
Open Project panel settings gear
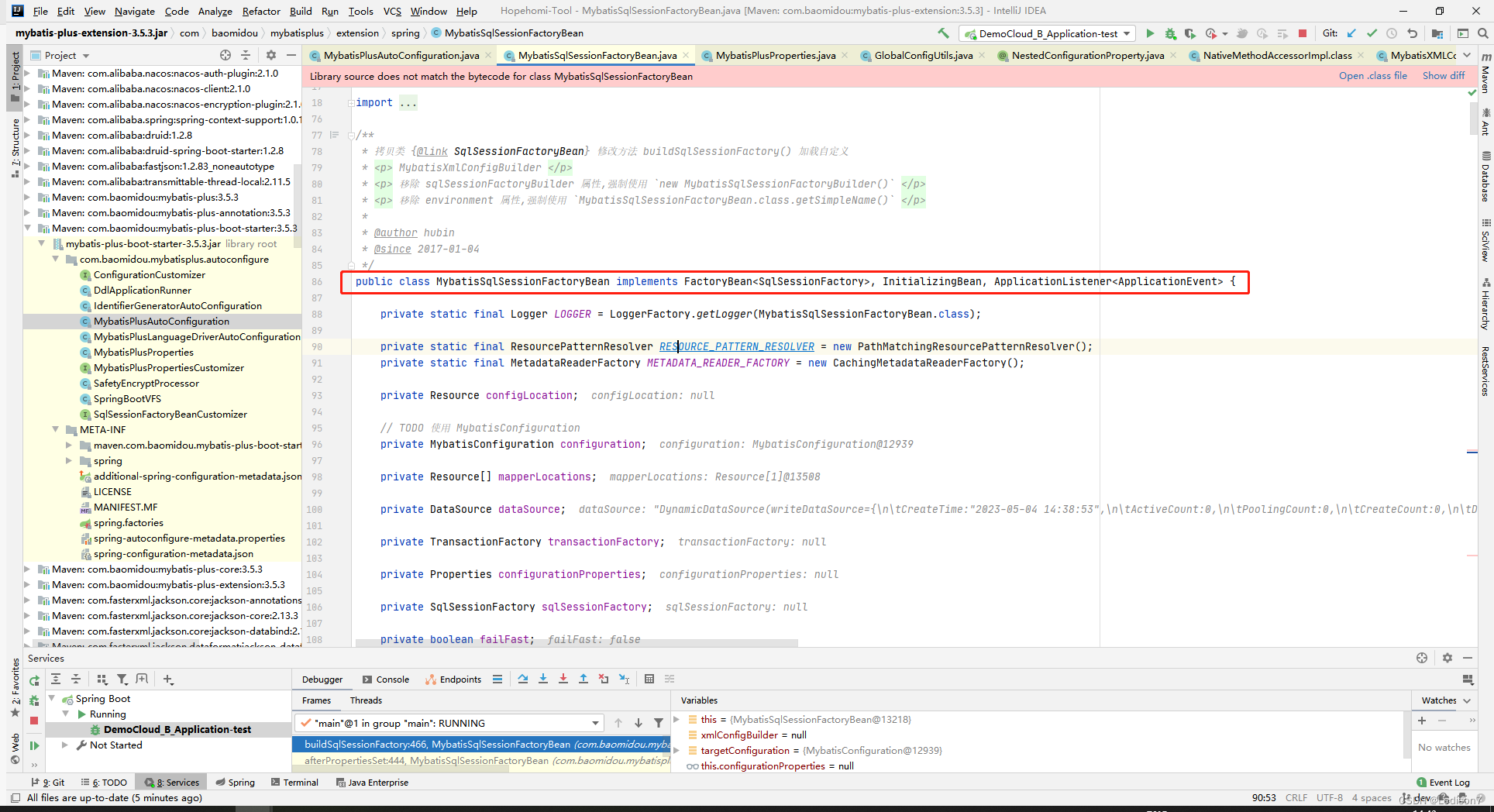click(x=270, y=55)
